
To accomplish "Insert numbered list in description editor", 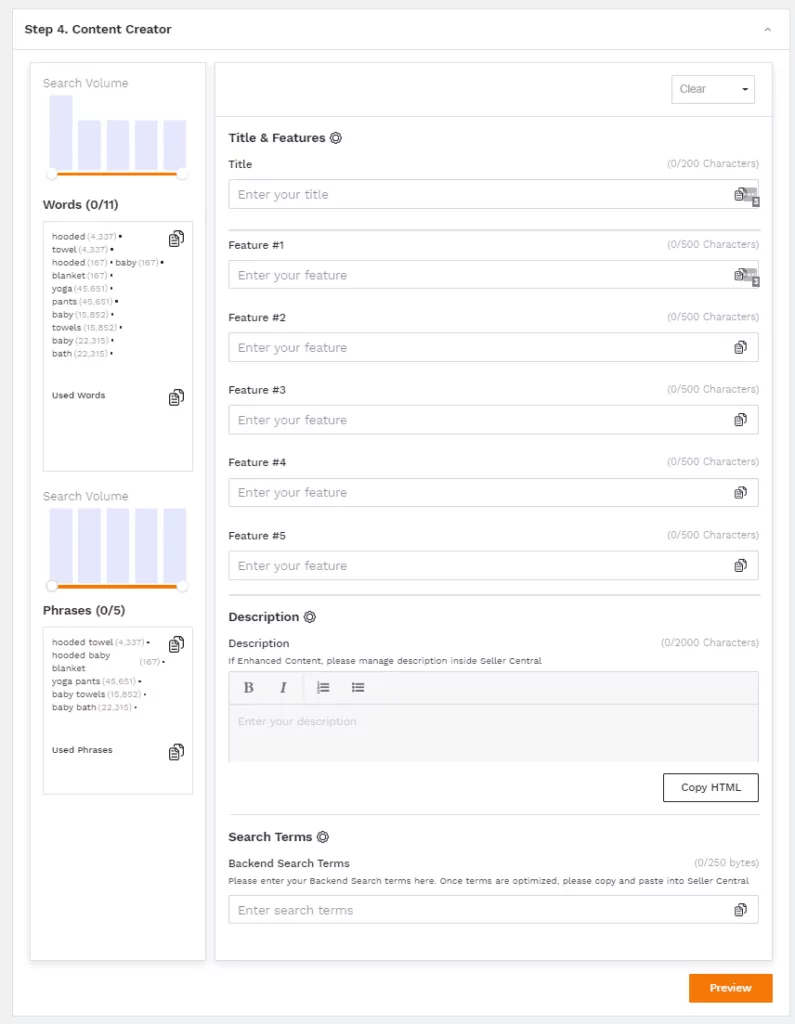I will click(x=323, y=687).
